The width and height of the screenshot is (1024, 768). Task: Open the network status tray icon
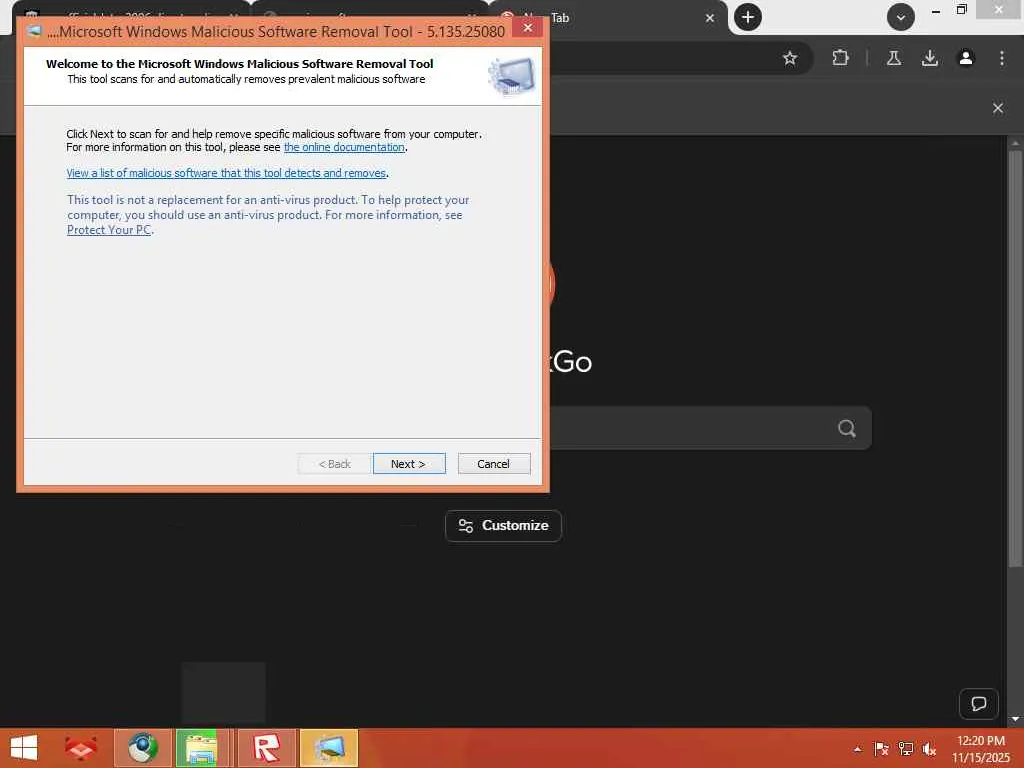tap(906, 749)
